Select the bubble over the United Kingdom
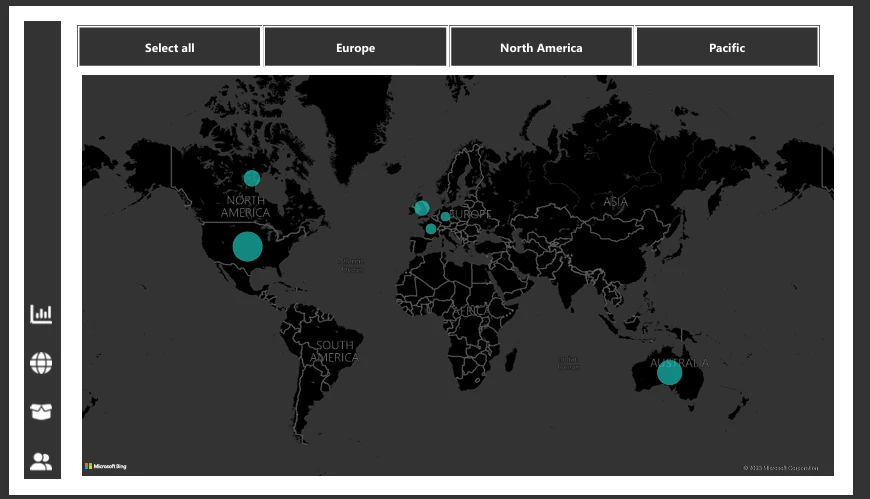The width and height of the screenshot is (870, 499). pos(422,208)
